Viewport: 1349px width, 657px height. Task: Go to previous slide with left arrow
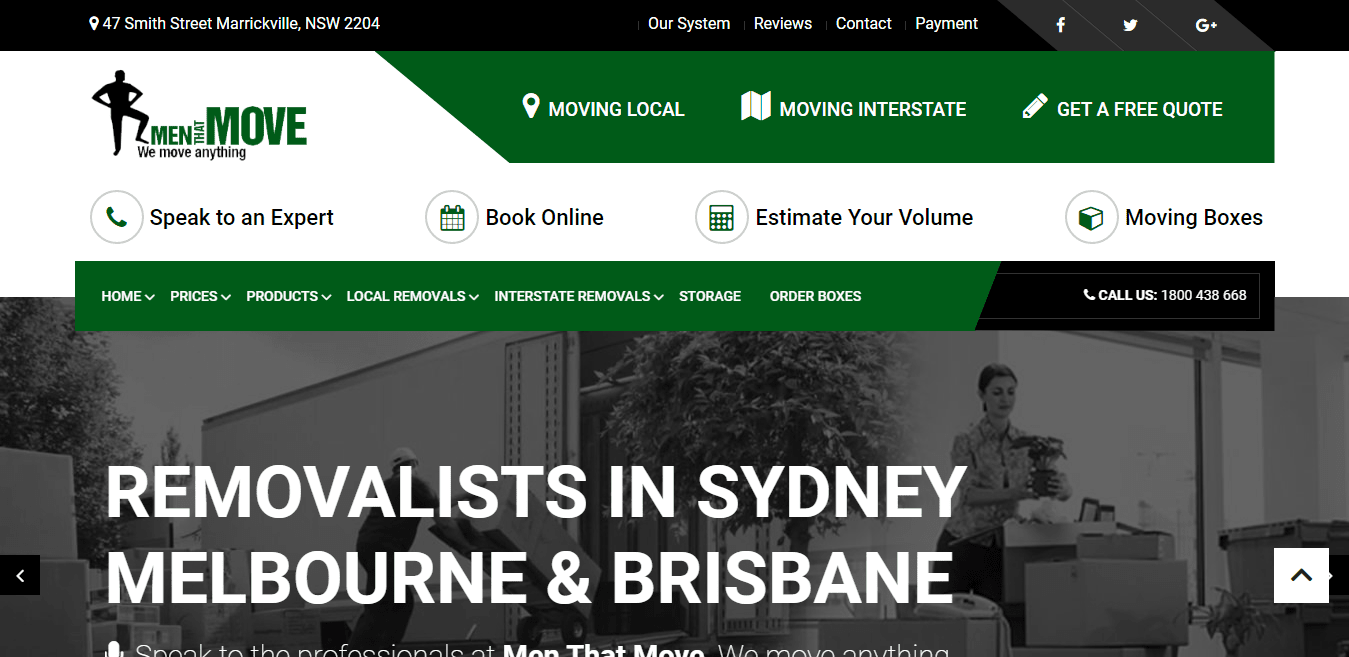(20, 575)
